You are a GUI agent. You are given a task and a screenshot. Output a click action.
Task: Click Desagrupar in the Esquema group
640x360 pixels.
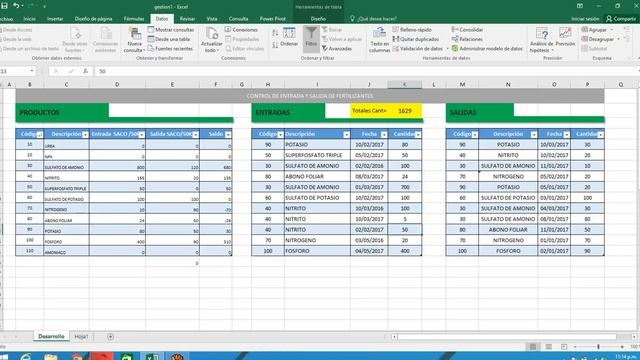click(x=598, y=39)
